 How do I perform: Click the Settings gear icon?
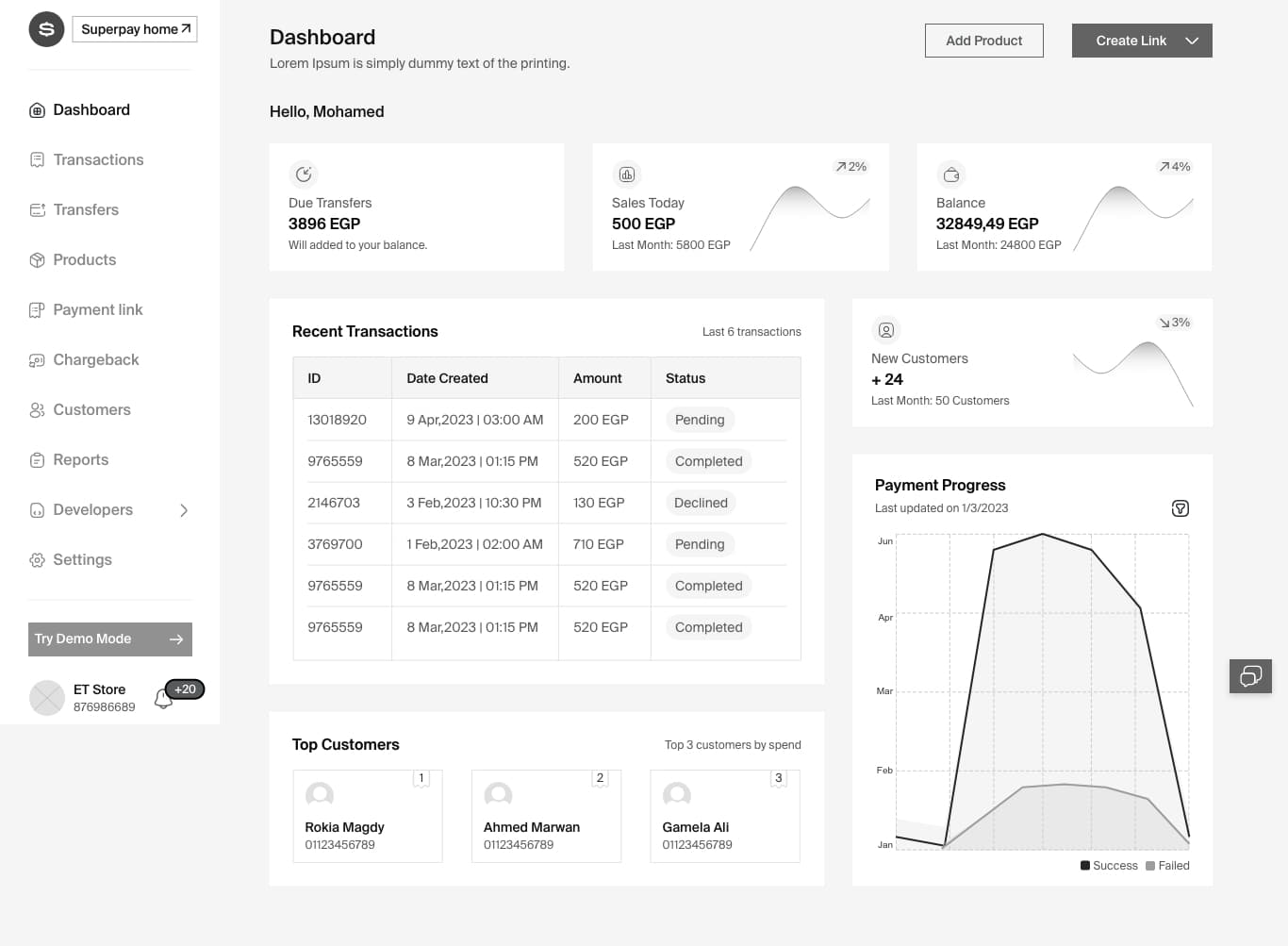pos(37,560)
